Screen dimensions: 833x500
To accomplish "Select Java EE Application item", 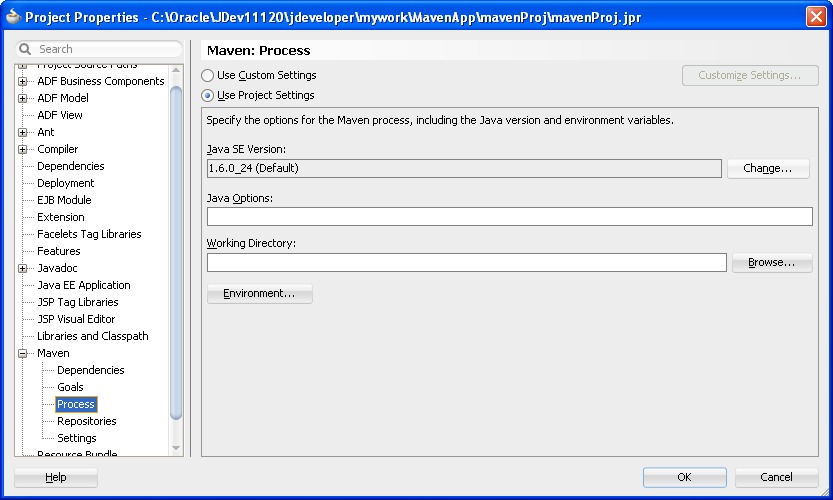I will tap(83, 285).
